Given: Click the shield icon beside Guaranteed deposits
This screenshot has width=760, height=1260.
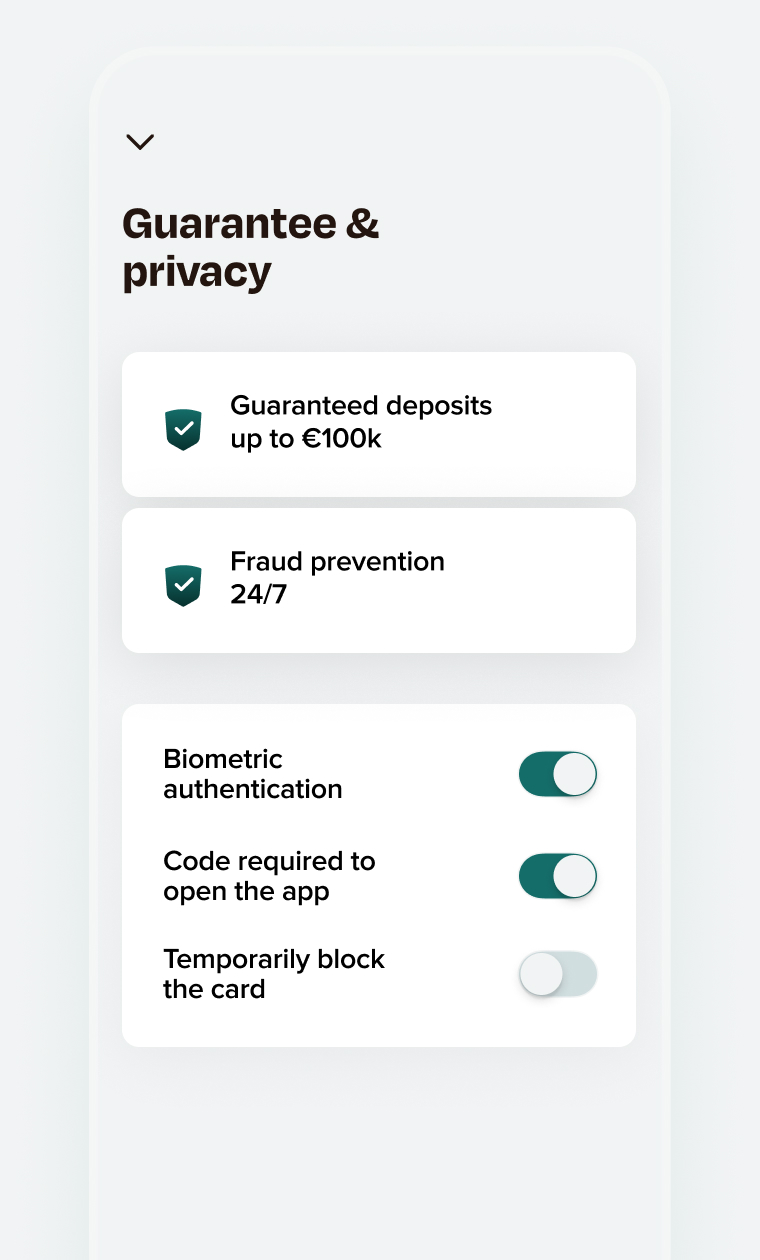Looking at the screenshot, I should [x=183, y=429].
